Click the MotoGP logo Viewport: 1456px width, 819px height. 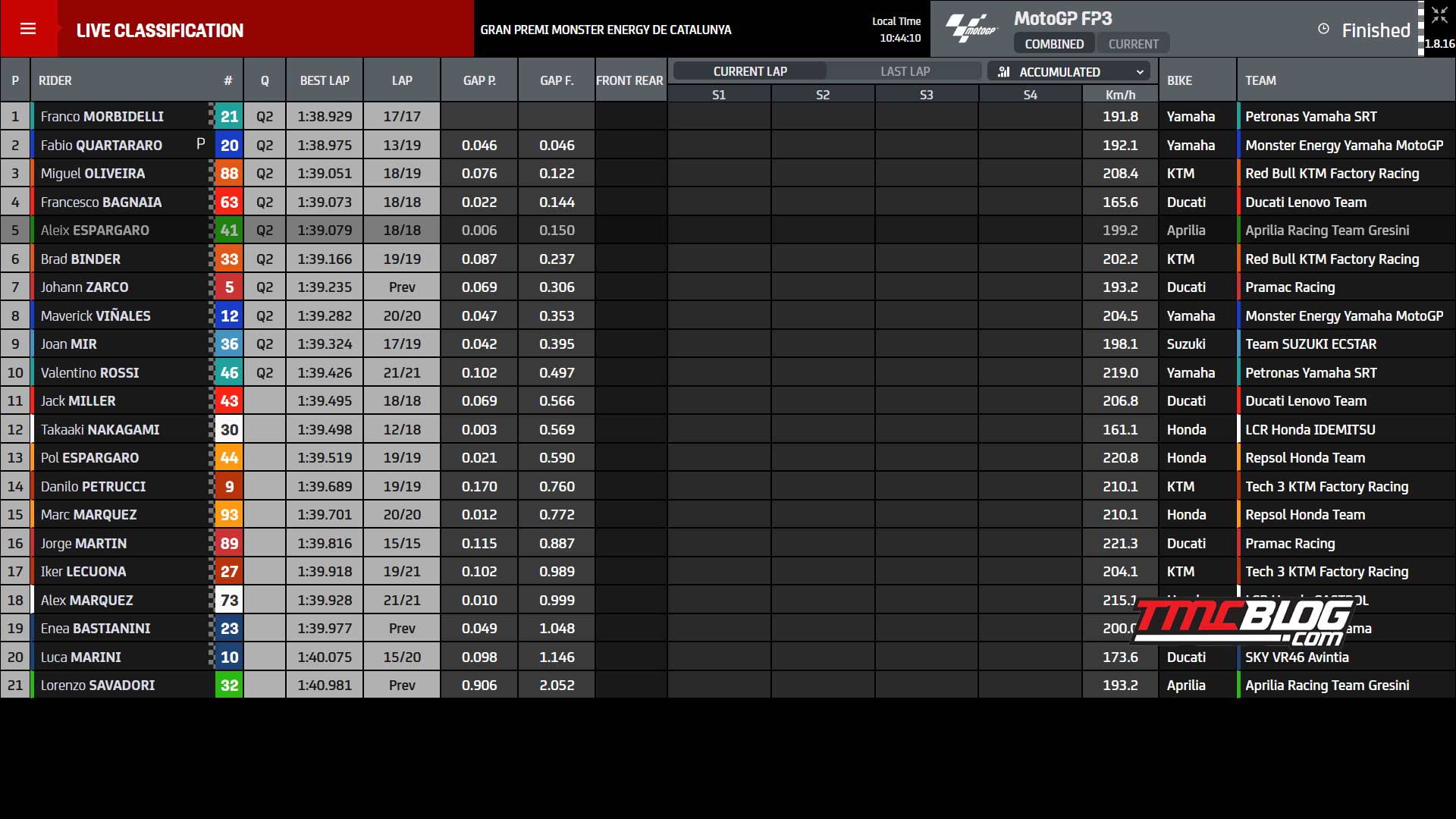971,29
